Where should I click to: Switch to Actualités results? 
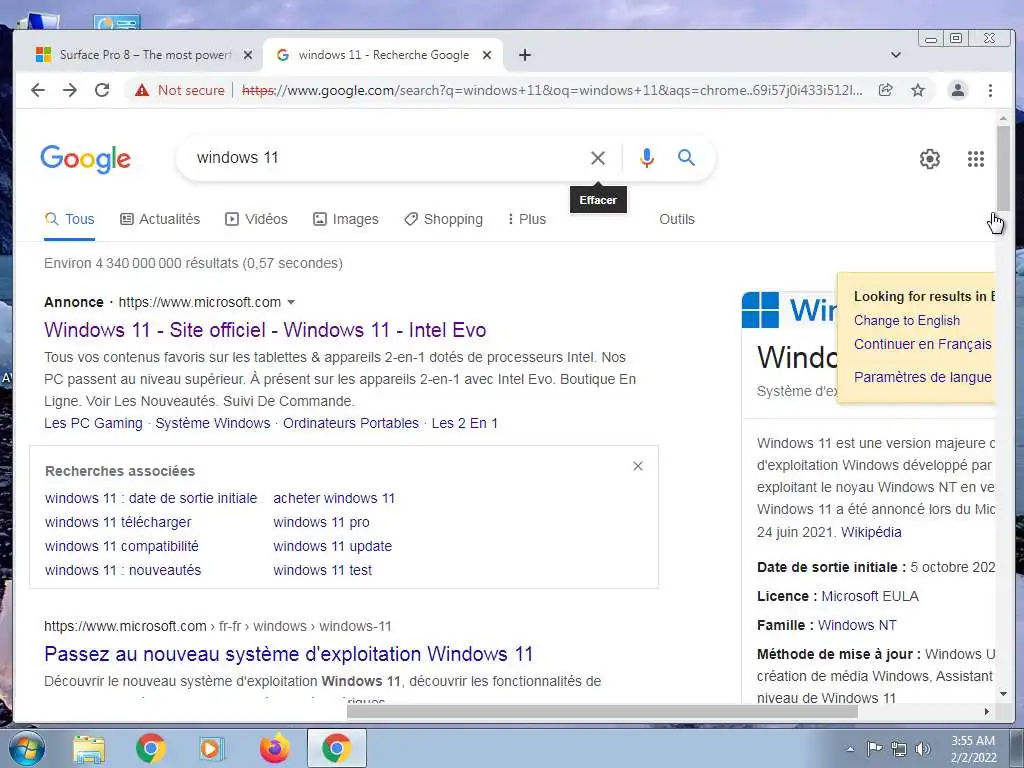pos(160,219)
